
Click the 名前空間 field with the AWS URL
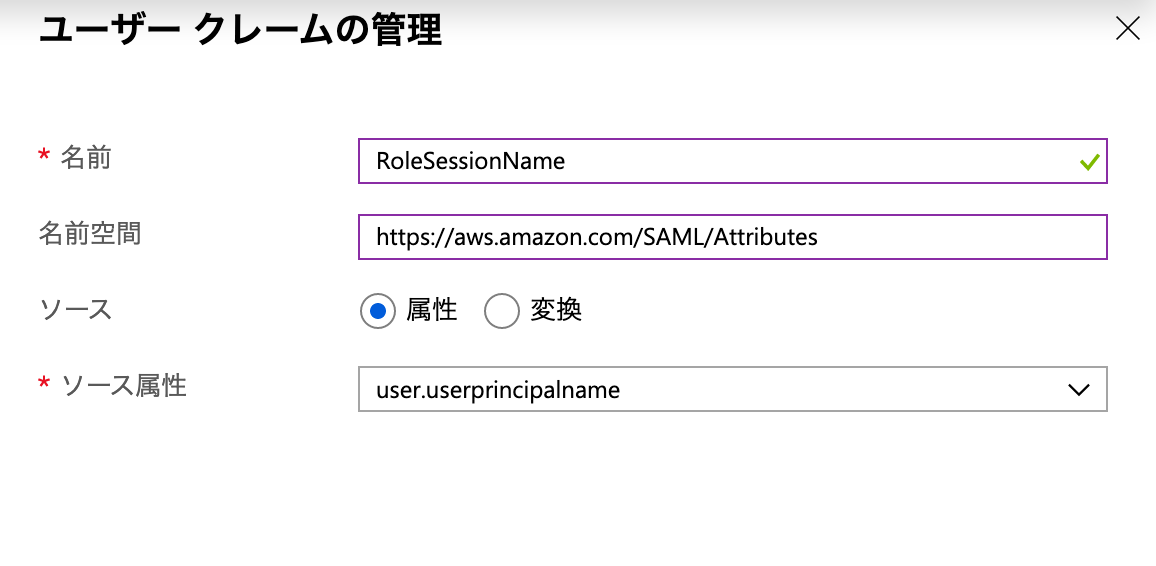(x=733, y=237)
